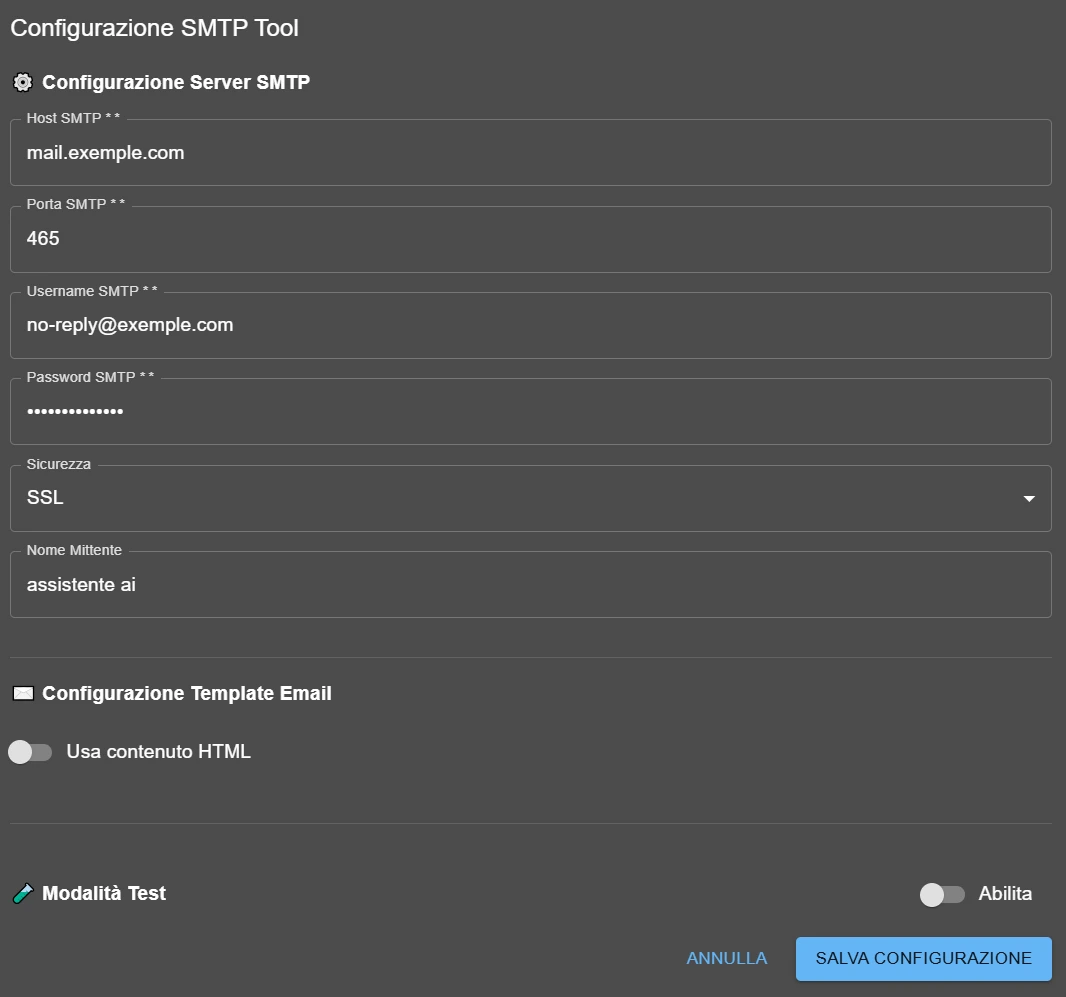Screen dimensions: 1066x997
Task: Click the Usa contenuto HTML switch track
Action: (30, 751)
